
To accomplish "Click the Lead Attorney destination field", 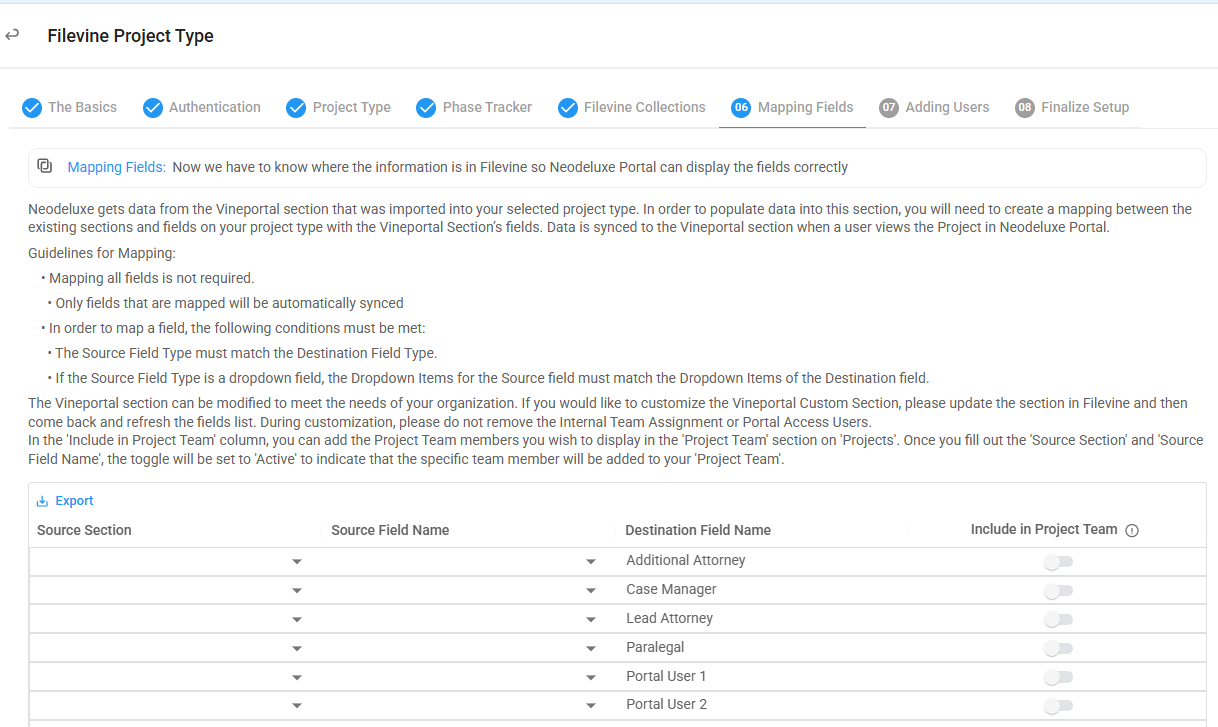I will coord(669,618).
